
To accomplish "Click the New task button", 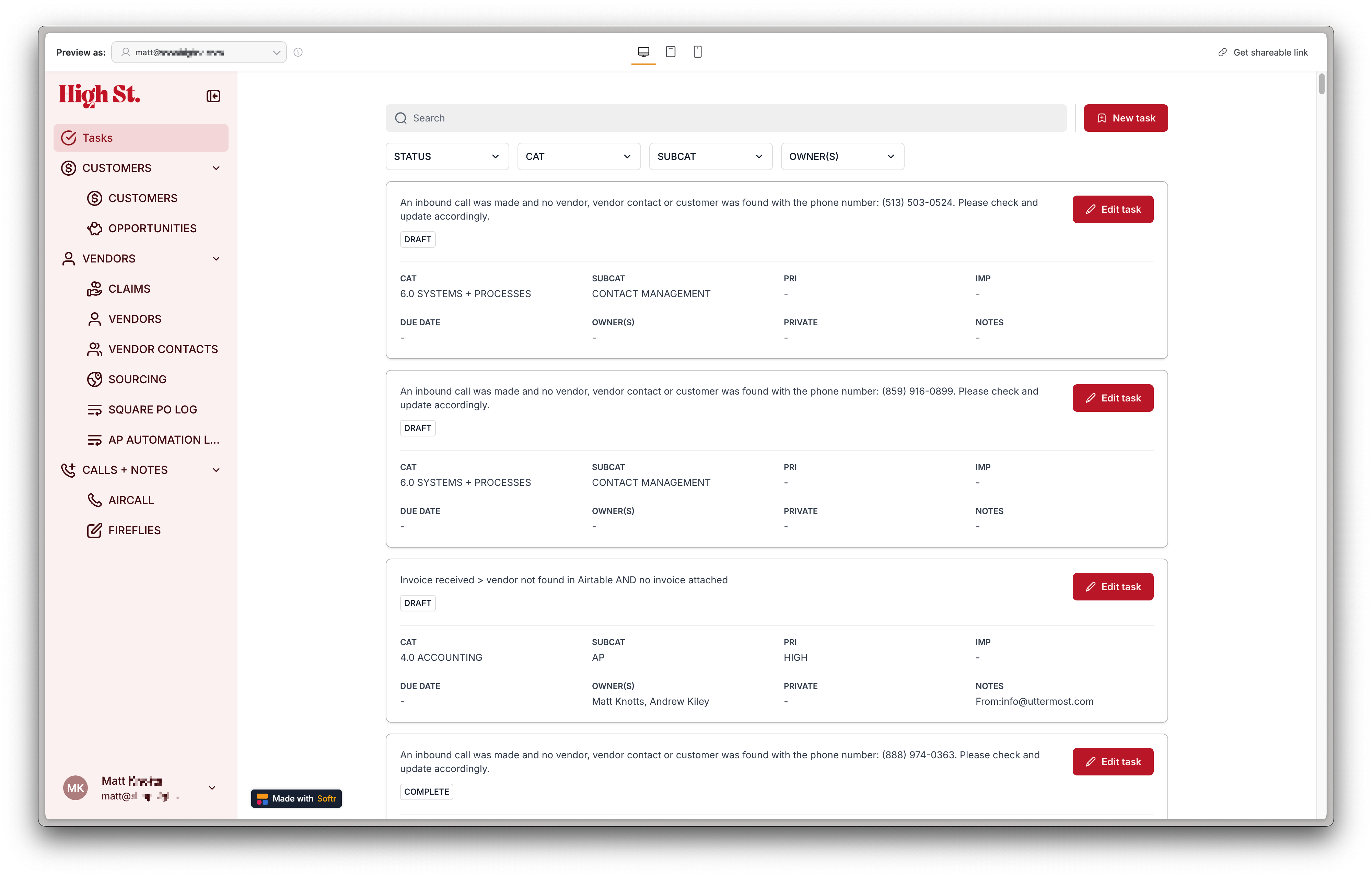I will tap(1125, 118).
